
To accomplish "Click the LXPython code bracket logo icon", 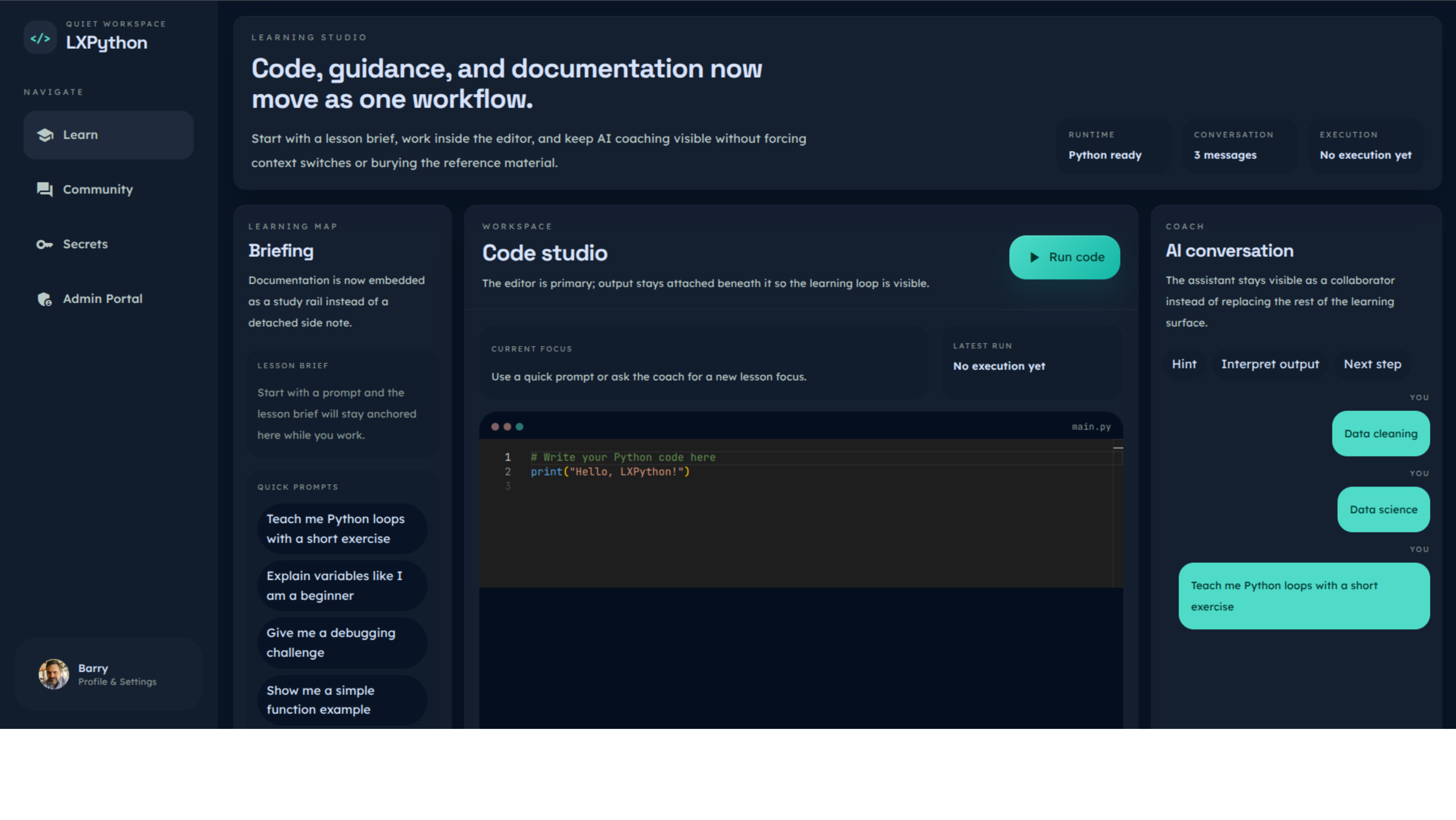I will tap(40, 38).
